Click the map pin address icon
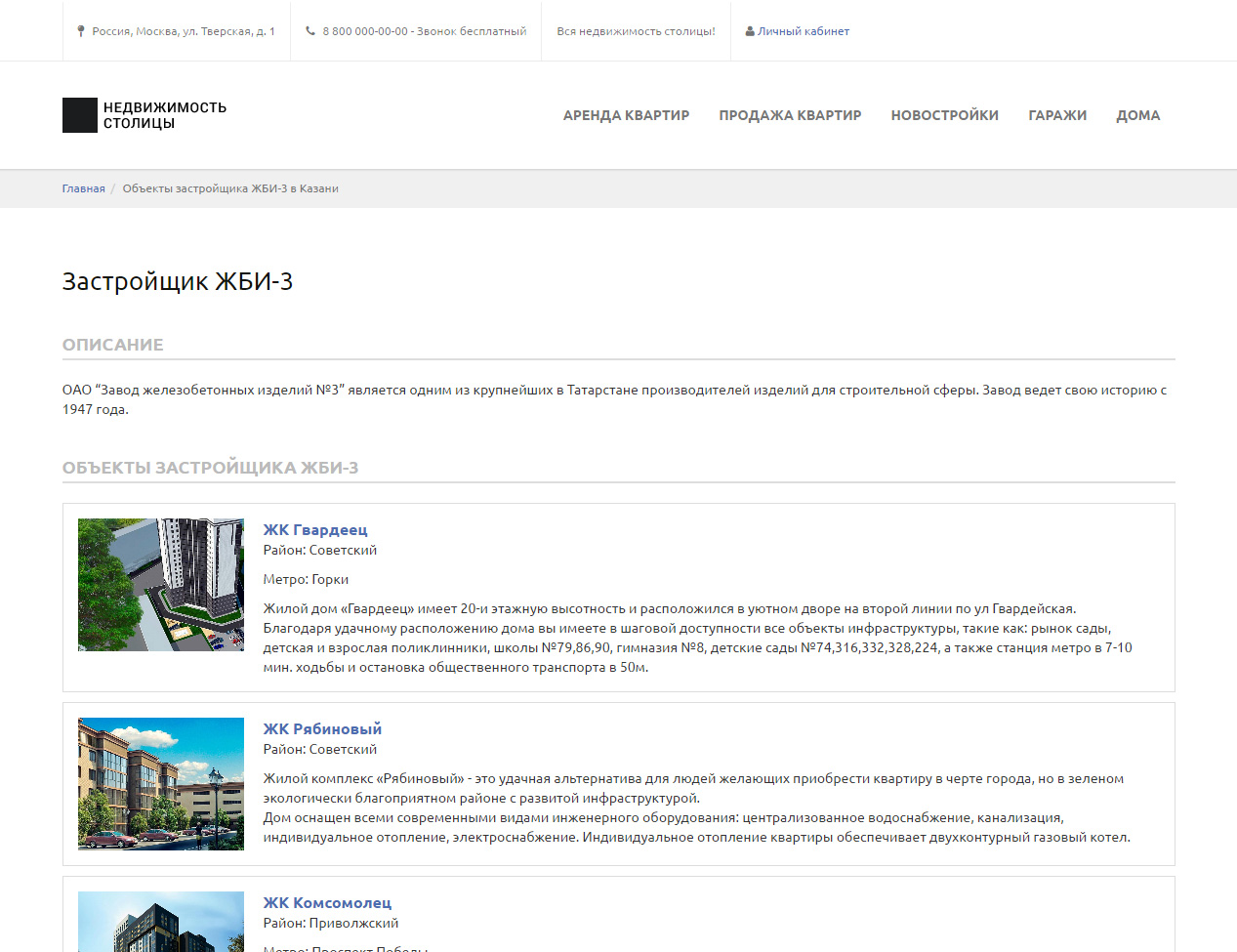This screenshot has height=952, width=1237. [81, 31]
